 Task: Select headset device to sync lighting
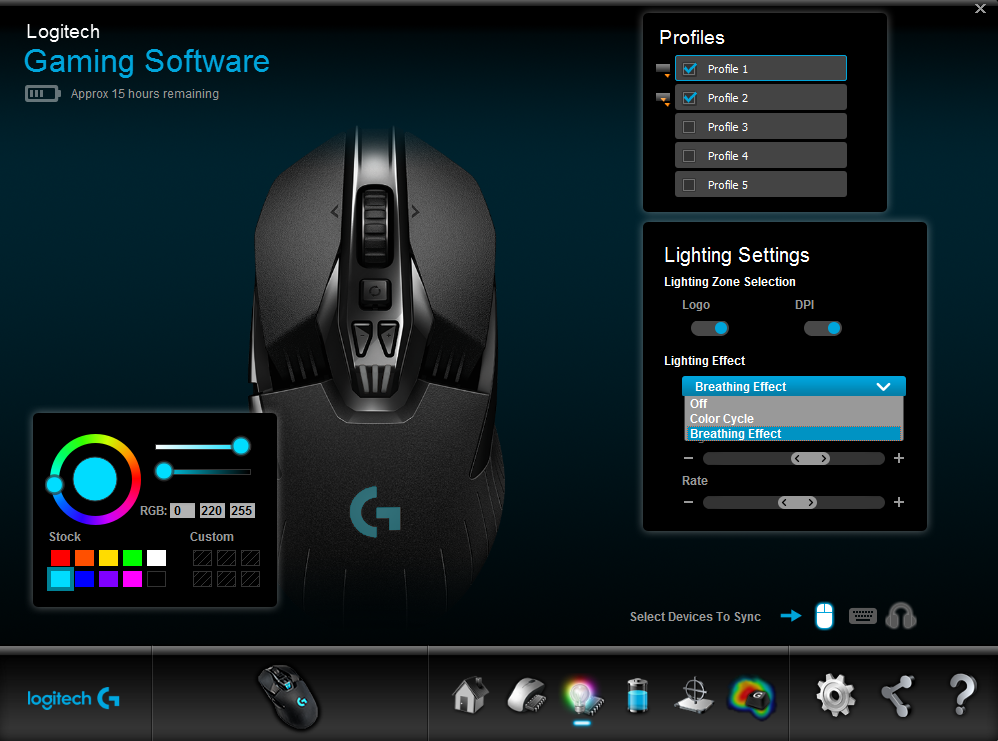tap(901, 616)
